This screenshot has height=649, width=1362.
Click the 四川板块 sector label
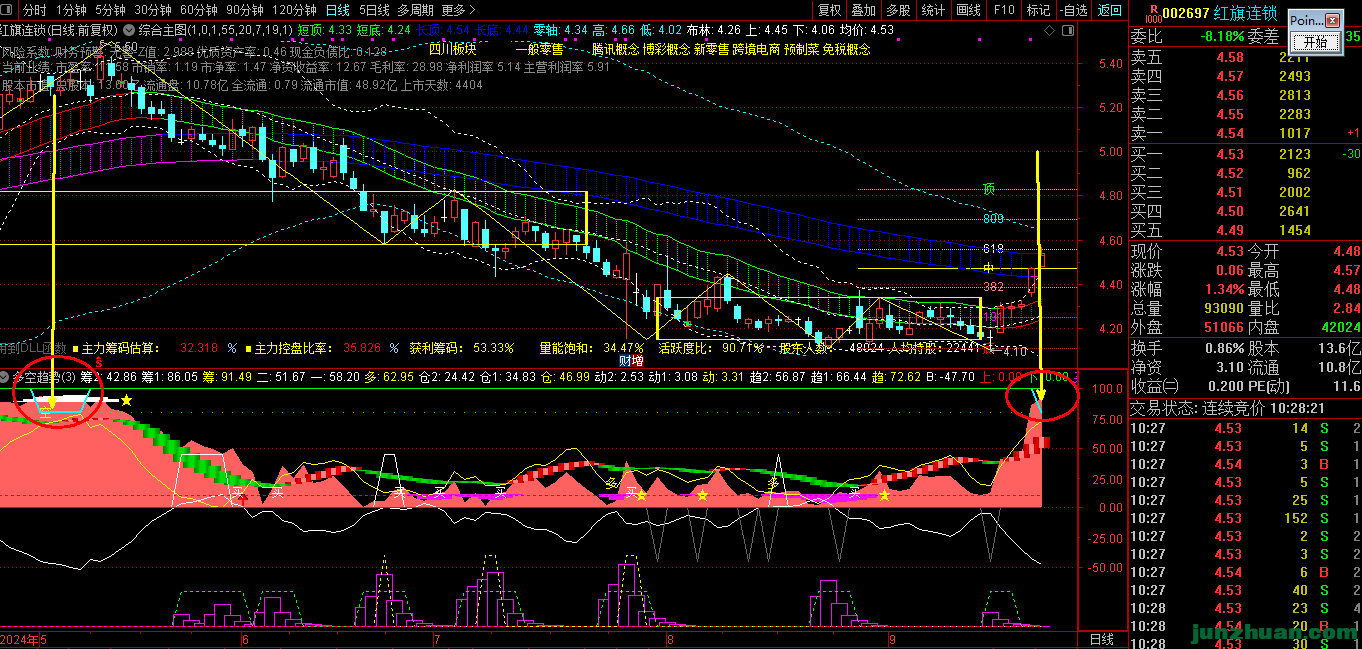pos(452,48)
